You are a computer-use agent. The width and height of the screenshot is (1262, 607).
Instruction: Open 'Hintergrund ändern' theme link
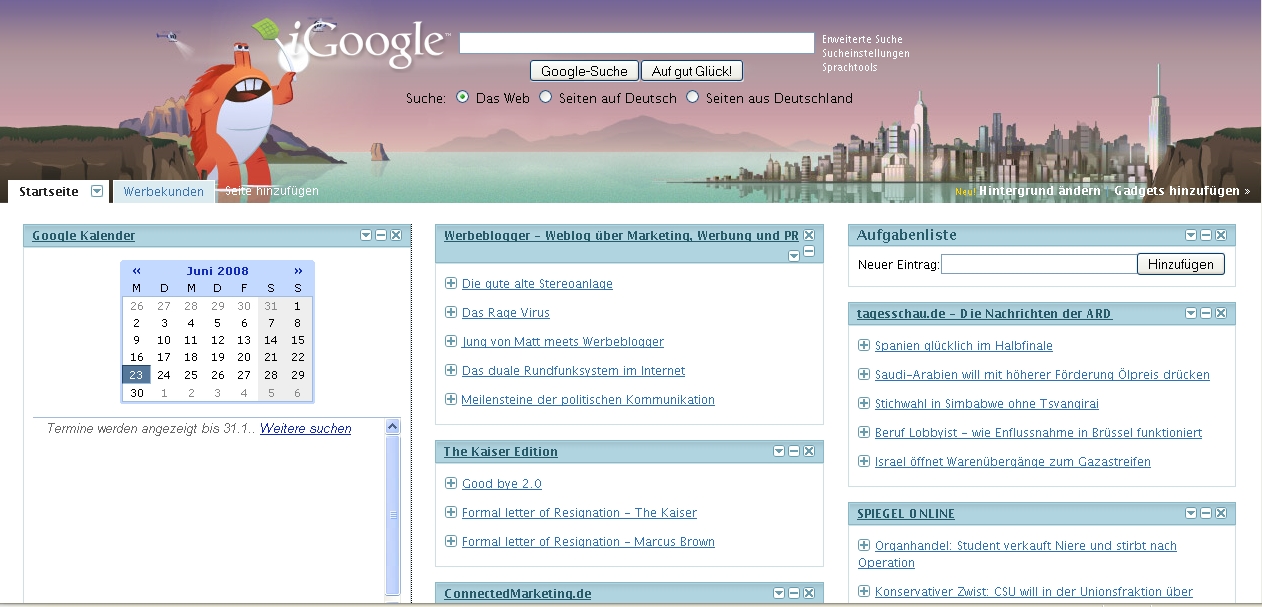click(x=1040, y=191)
